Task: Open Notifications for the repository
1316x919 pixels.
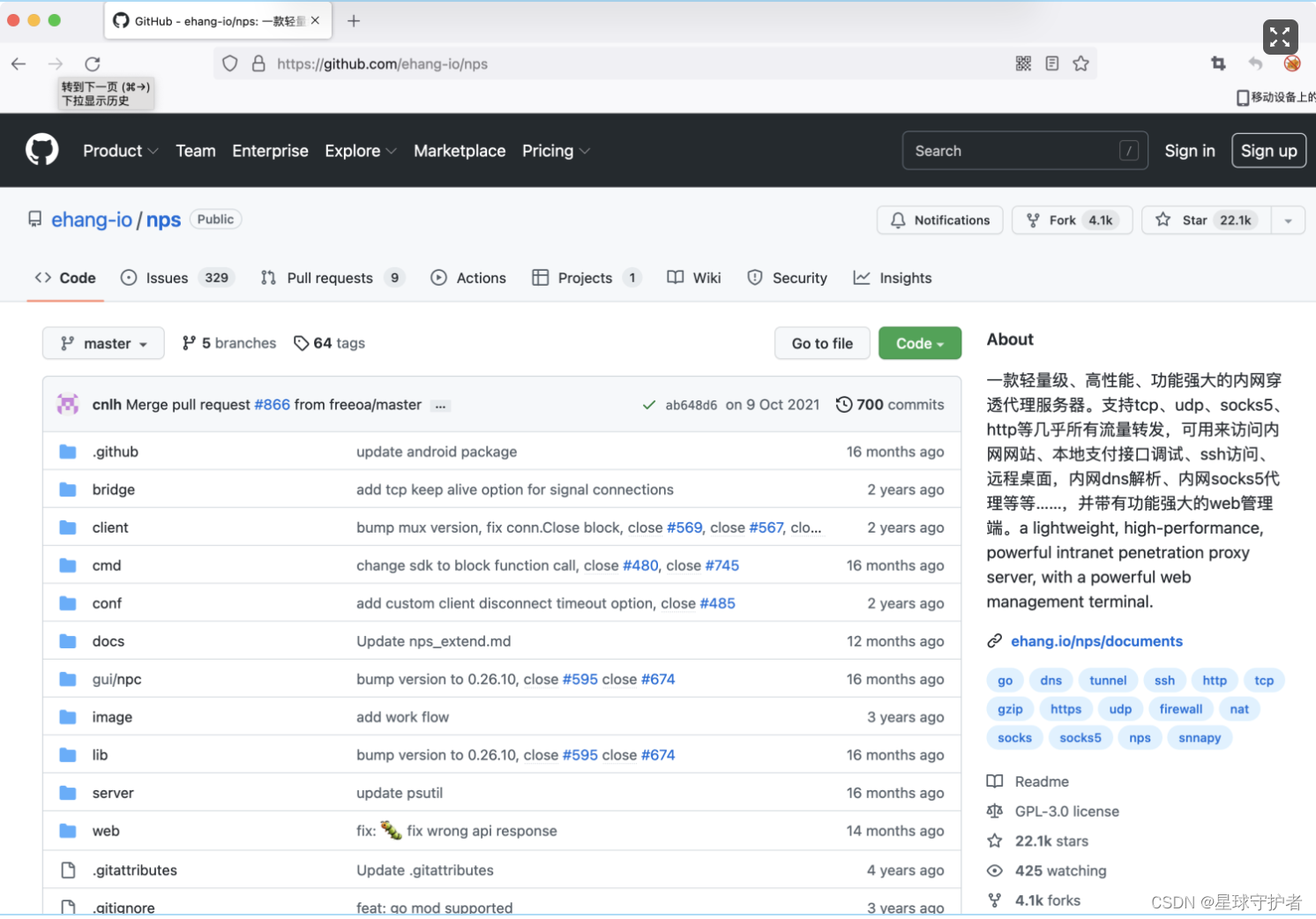Action: [940, 220]
